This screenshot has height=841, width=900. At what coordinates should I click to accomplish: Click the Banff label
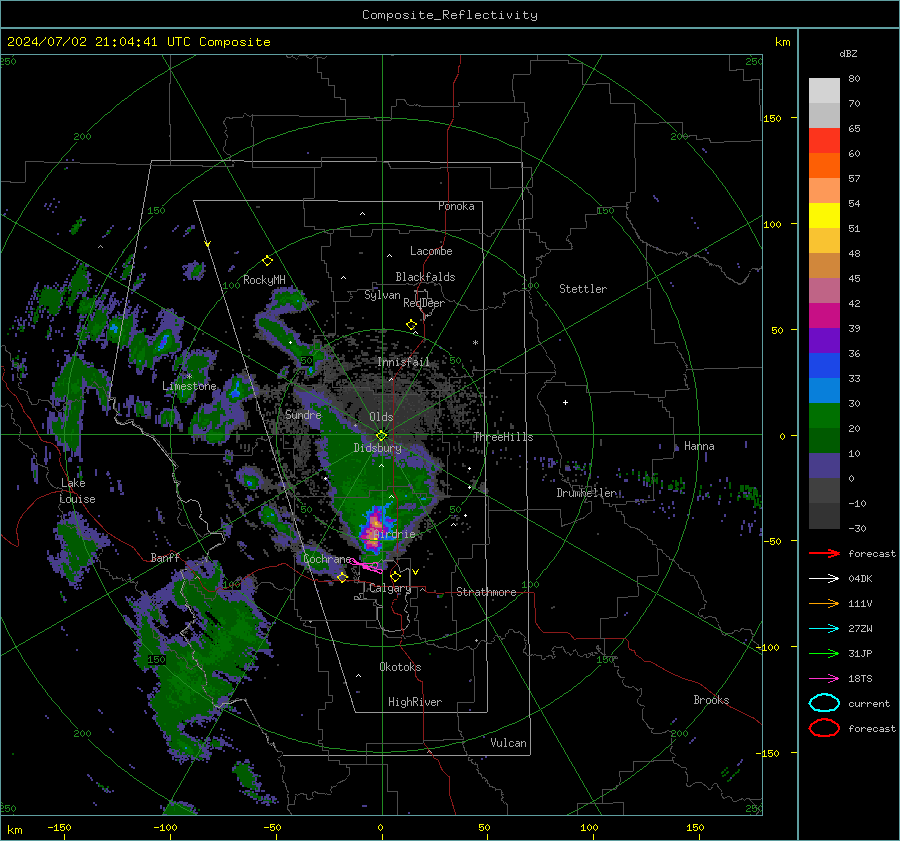coord(165,557)
